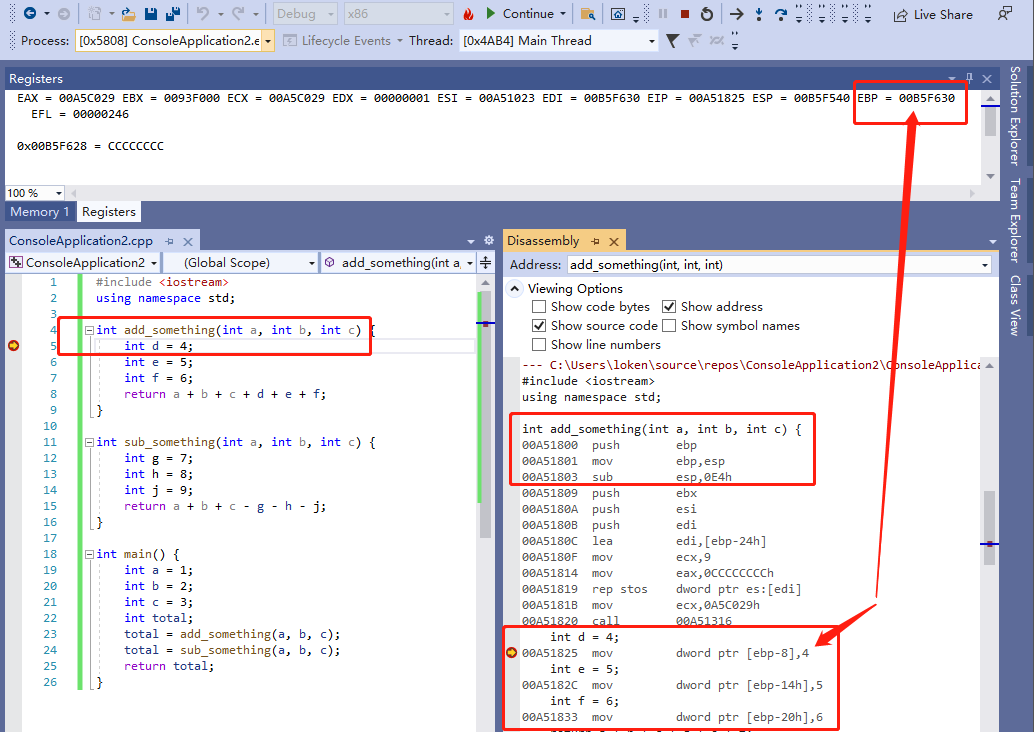This screenshot has width=1034, height=732.
Task: Click the Step Into arrow icon
Action: point(759,14)
